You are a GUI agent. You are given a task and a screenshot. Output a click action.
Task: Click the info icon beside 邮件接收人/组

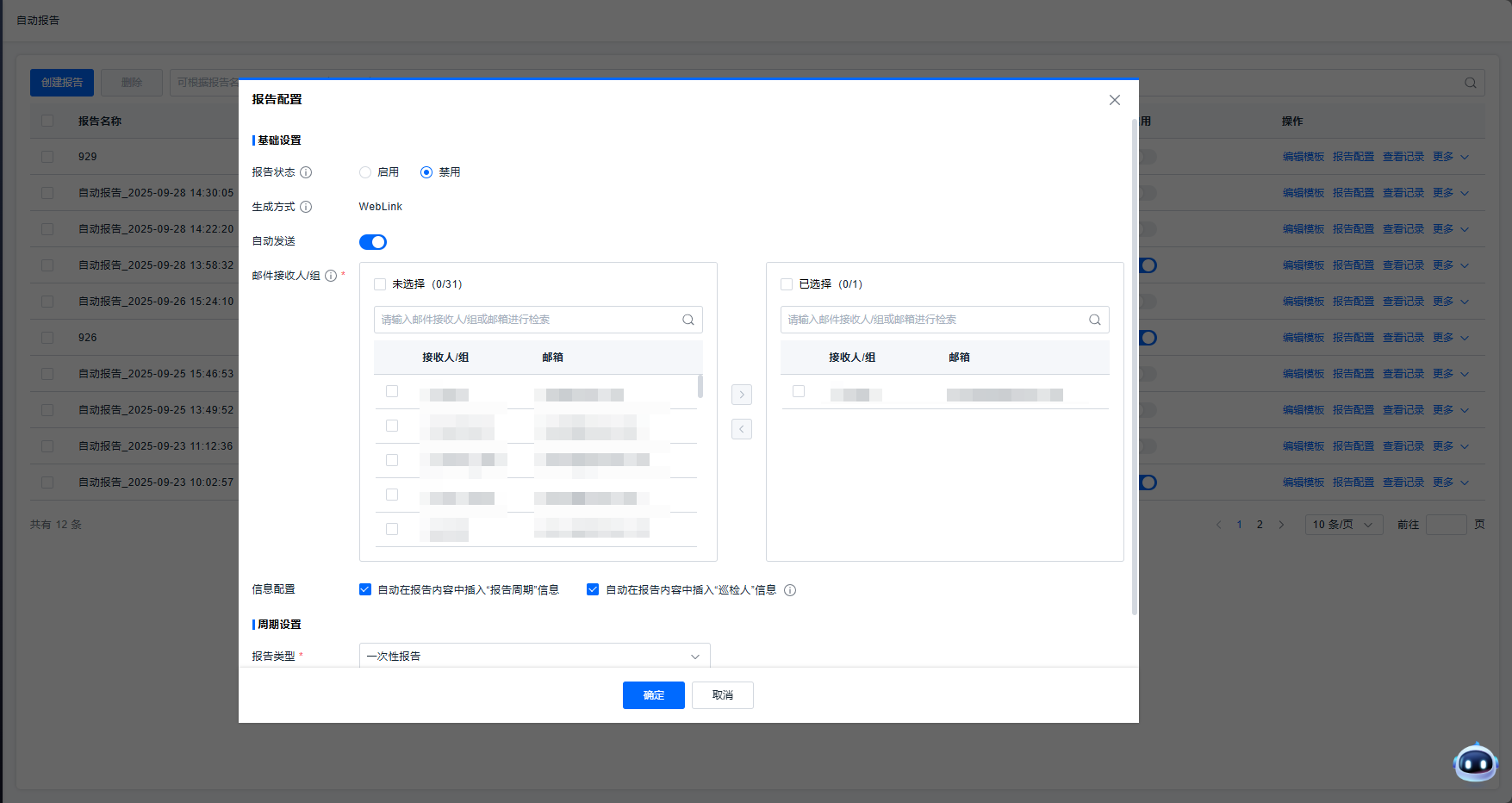(x=331, y=276)
